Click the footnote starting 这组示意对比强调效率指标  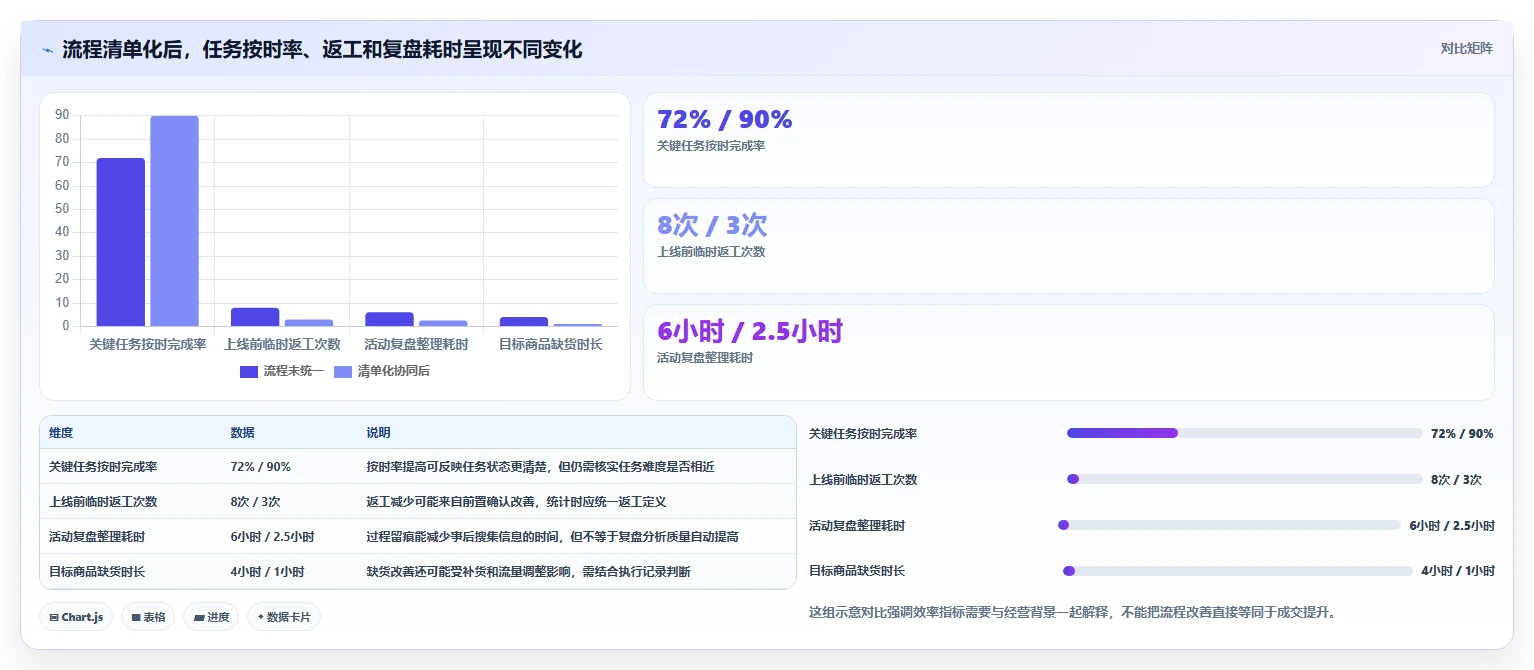point(1072,612)
